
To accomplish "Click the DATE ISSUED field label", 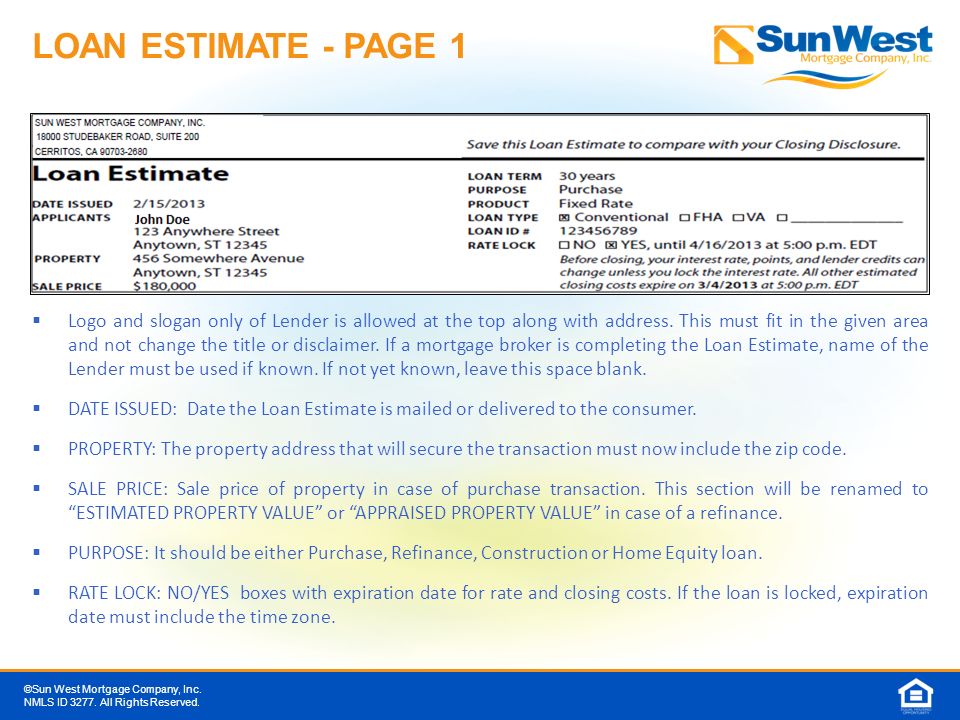I will click(72, 204).
